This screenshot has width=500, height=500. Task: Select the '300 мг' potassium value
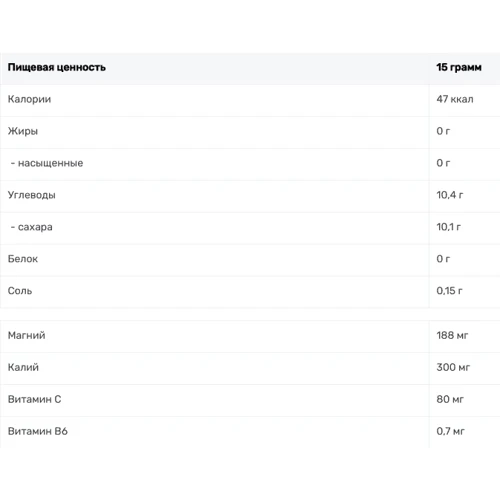[453, 367]
